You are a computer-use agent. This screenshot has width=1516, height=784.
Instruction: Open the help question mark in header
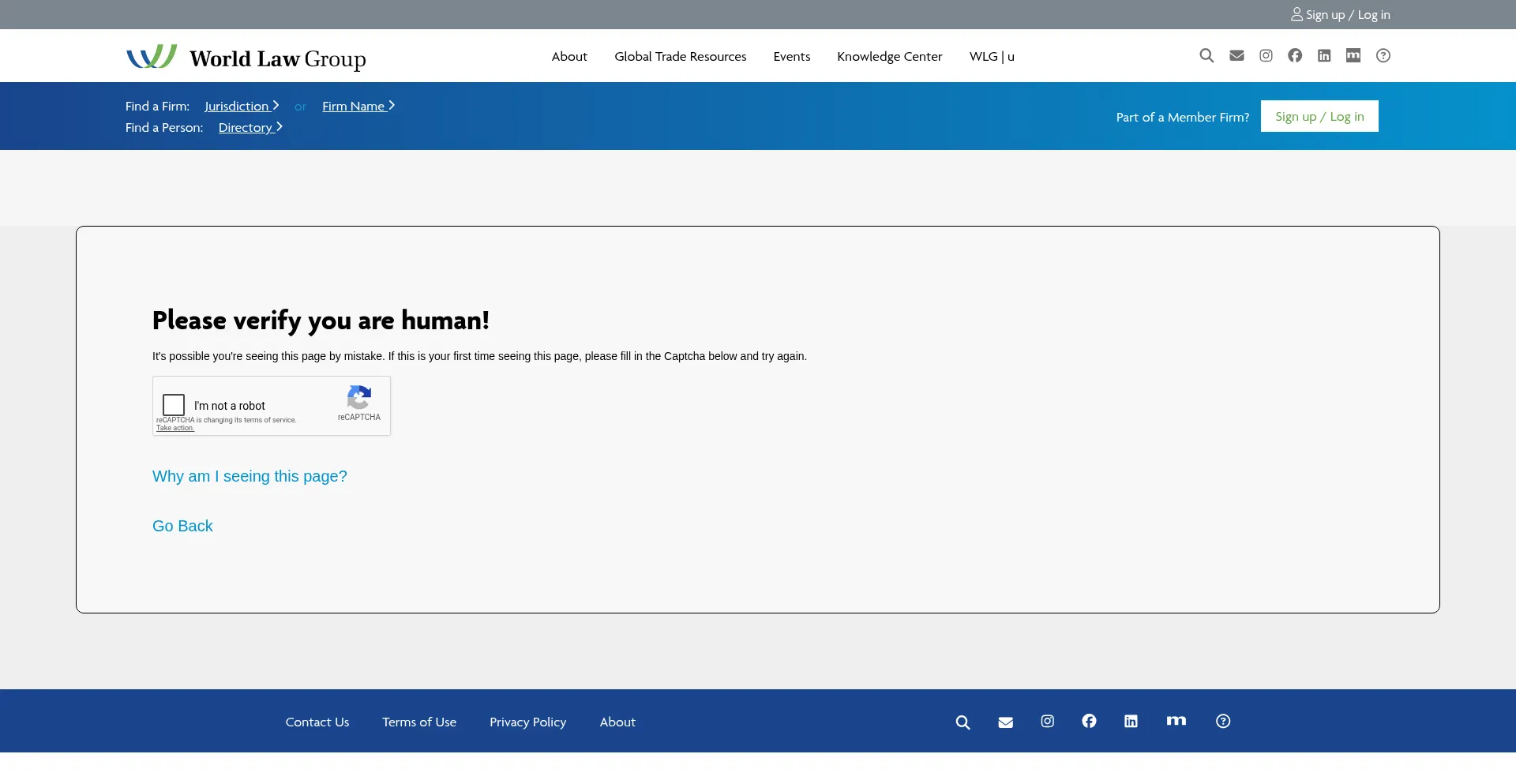click(1383, 55)
